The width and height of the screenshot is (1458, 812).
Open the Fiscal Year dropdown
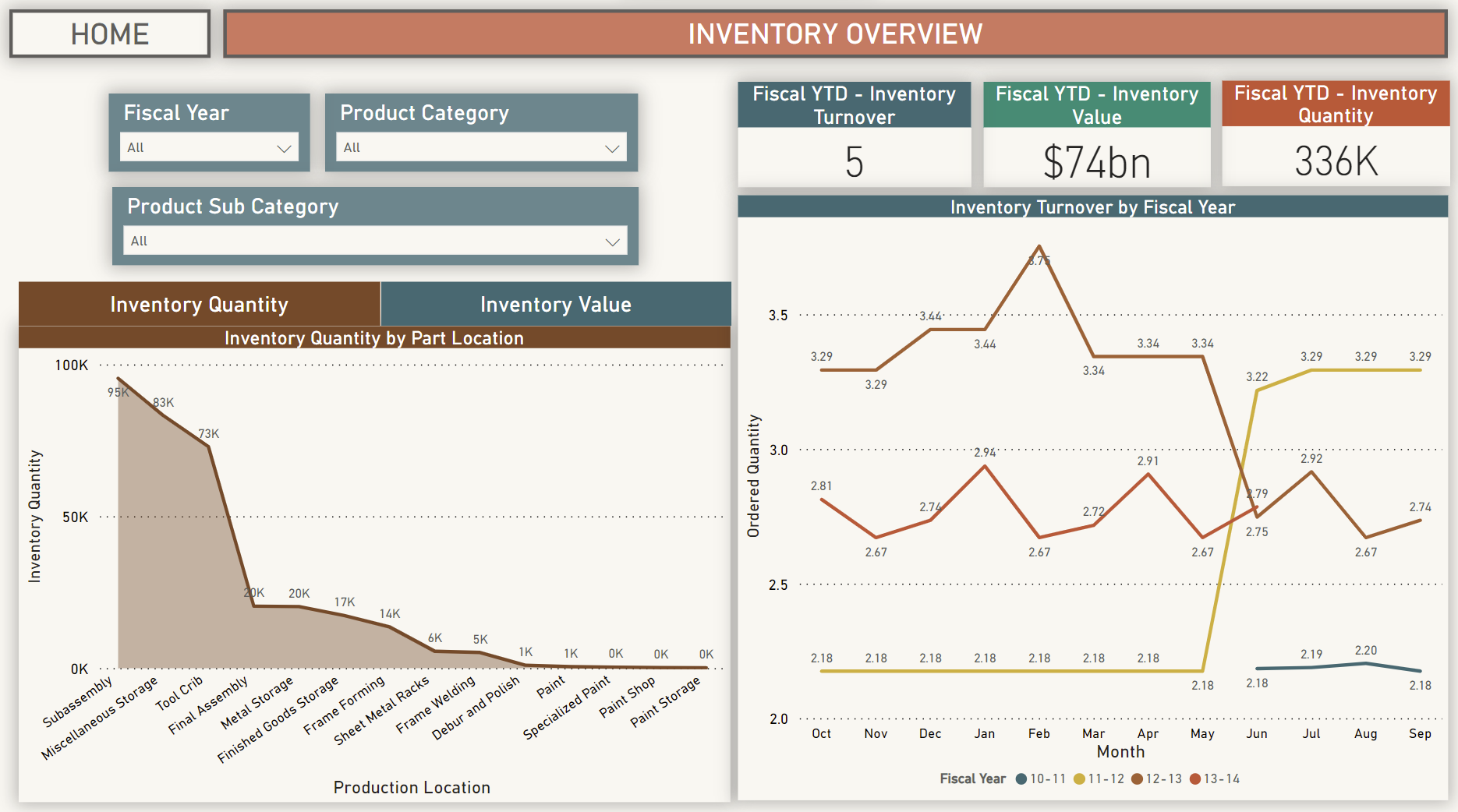(208, 147)
